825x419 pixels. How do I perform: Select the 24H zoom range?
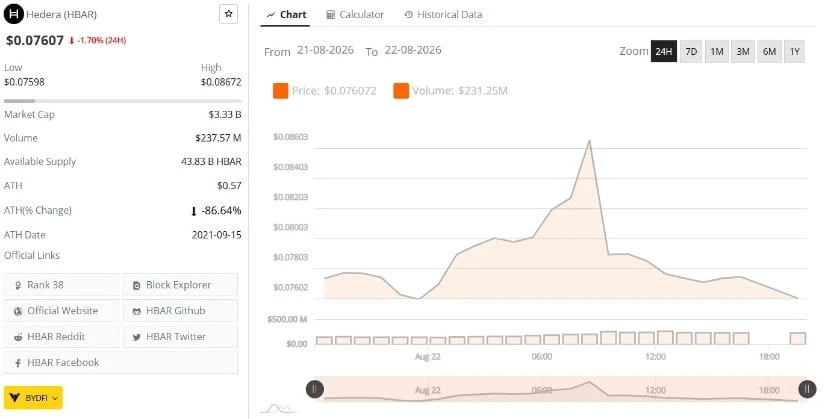pos(663,51)
